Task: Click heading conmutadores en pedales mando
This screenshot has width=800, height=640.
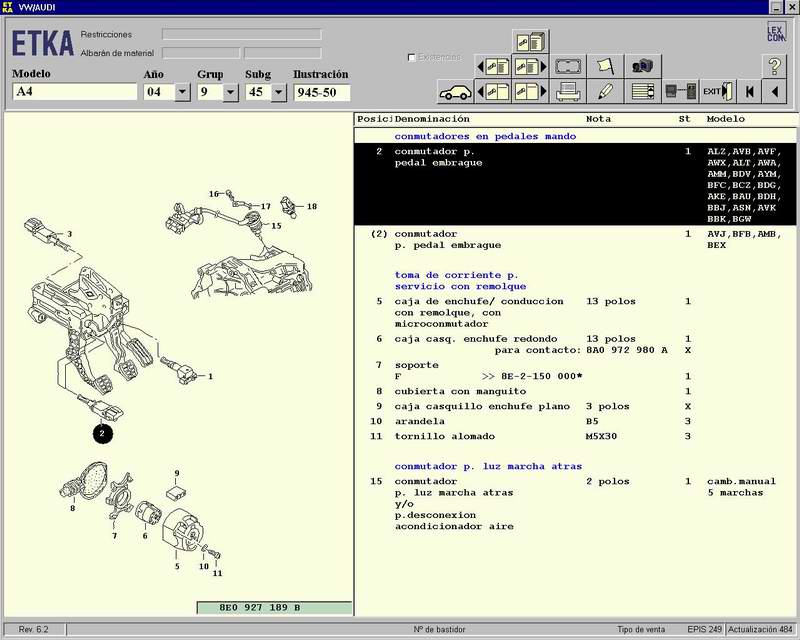Action: pos(485,136)
